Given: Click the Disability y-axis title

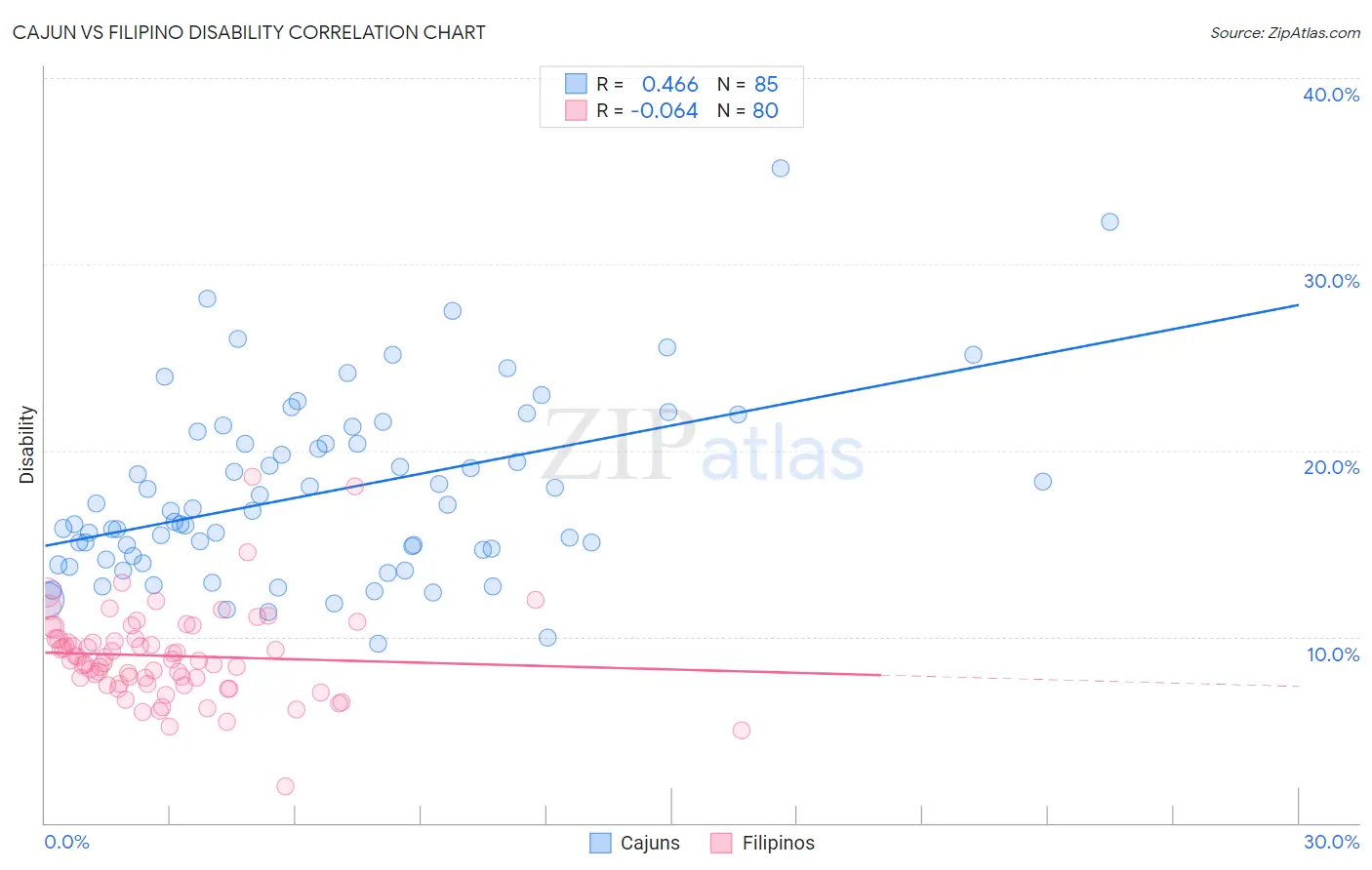Looking at the screenshot, I should tap(26, 445).
